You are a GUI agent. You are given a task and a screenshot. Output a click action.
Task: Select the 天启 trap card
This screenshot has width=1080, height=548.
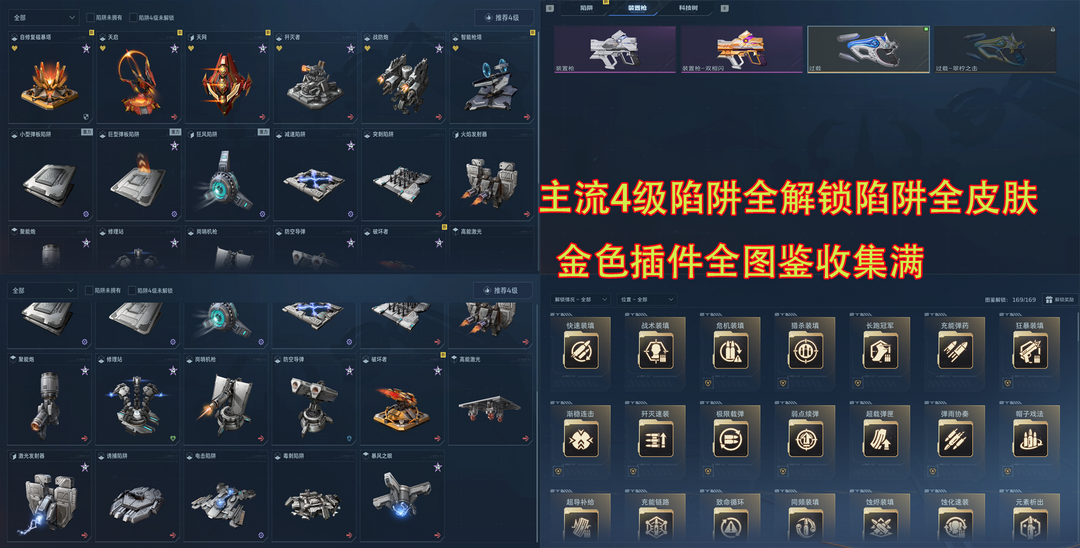point(139,77)
